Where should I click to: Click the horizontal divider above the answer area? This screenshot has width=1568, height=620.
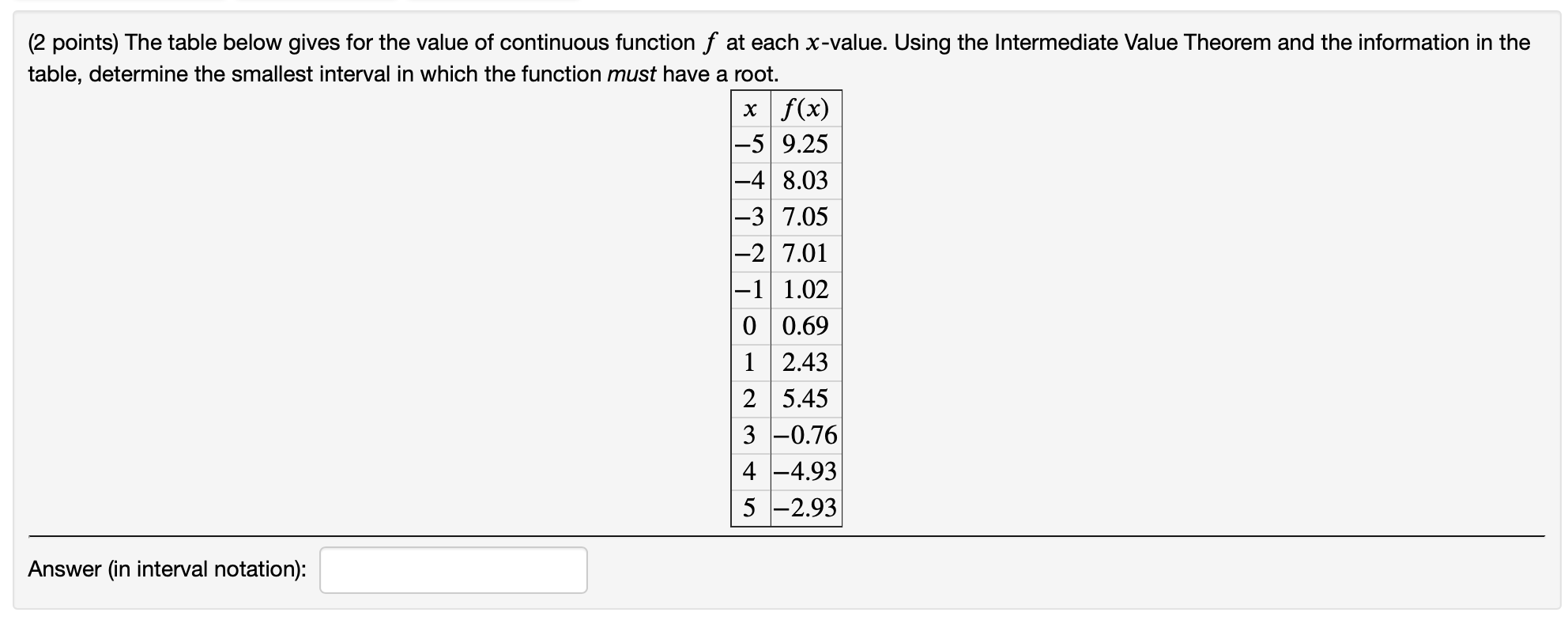click(x=782, y=536)
